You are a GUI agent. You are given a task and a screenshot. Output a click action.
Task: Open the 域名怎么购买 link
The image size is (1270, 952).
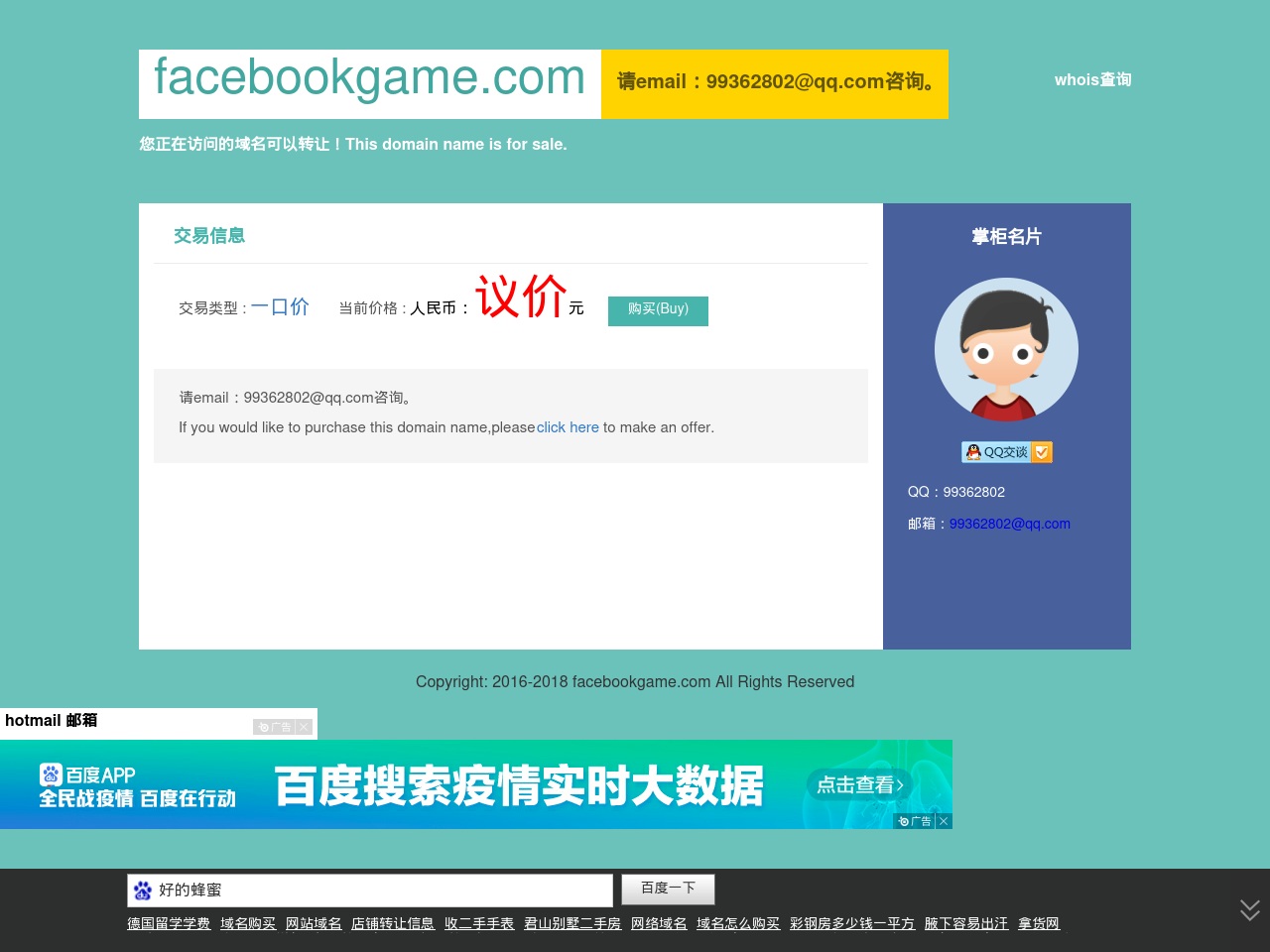[x=738, y=923]
